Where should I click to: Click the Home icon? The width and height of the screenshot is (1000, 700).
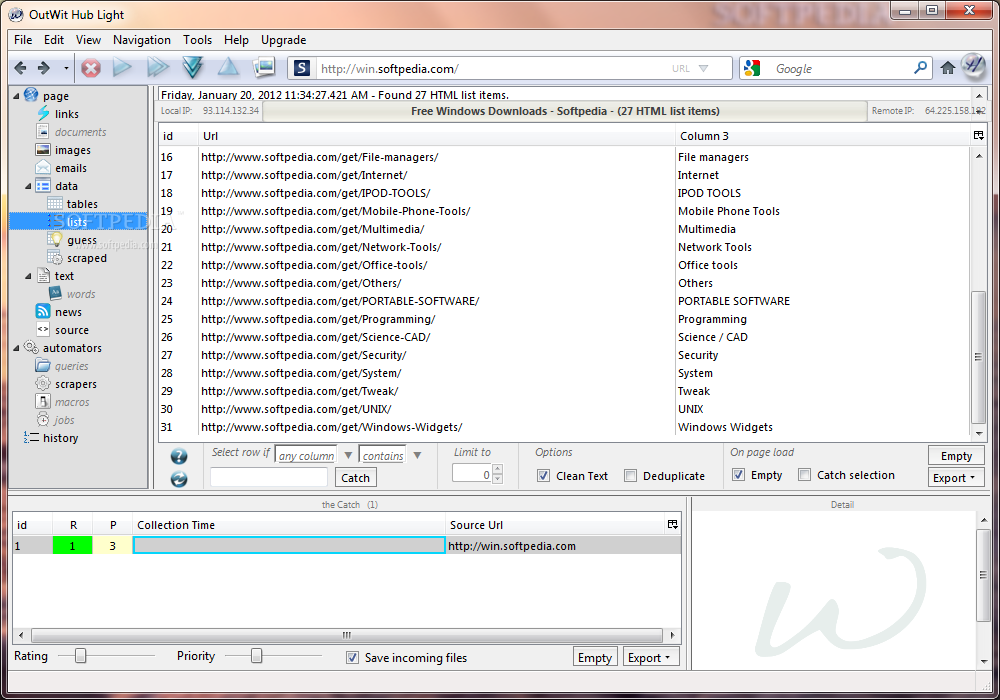pyautogui.click(x=948, y=68)
